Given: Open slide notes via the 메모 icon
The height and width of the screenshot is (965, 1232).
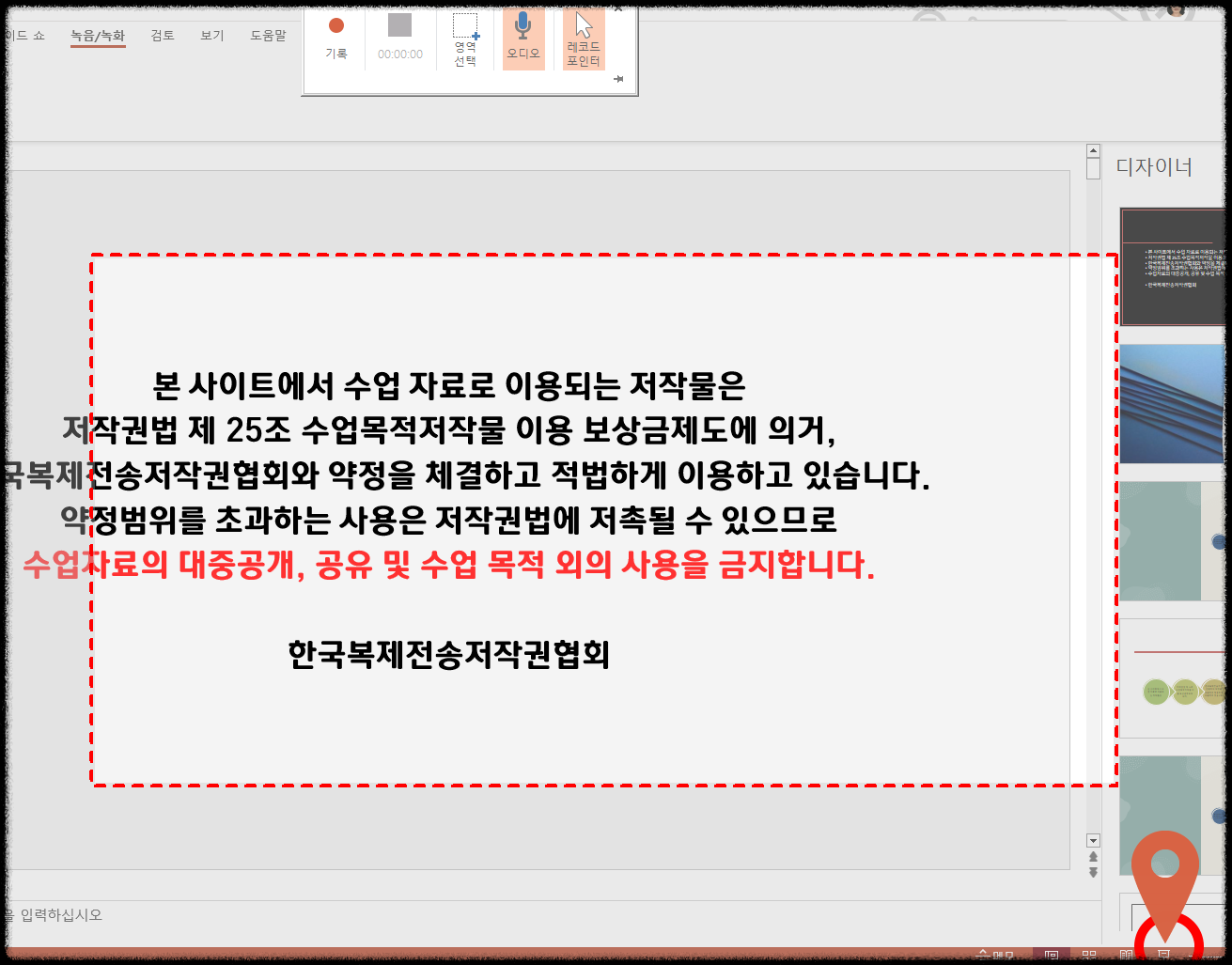Looking at the screenshot, I should (x=1001, y=954).
